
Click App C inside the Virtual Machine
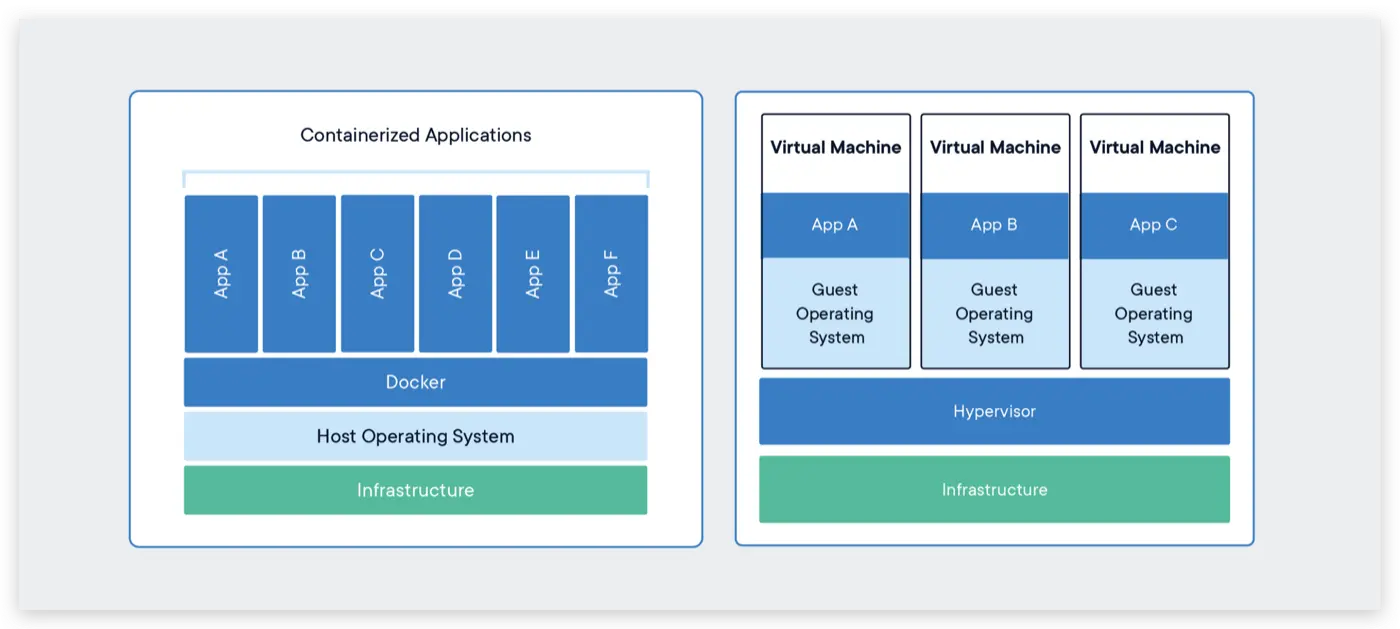point(1155,225)
